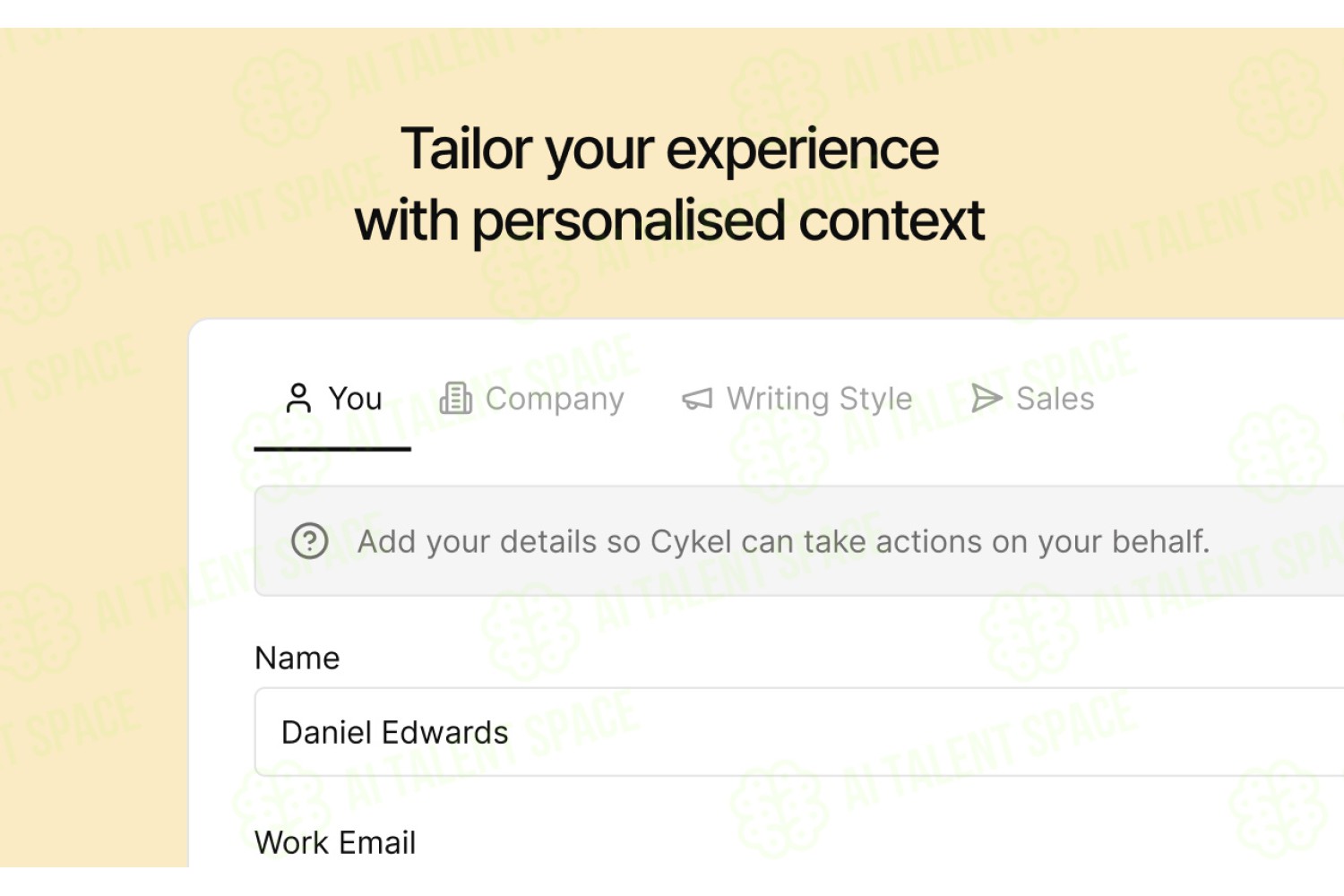Screen dimensions: 1344x896
Task: Click empty space right of Sales tab
Action: (1219, 399)
